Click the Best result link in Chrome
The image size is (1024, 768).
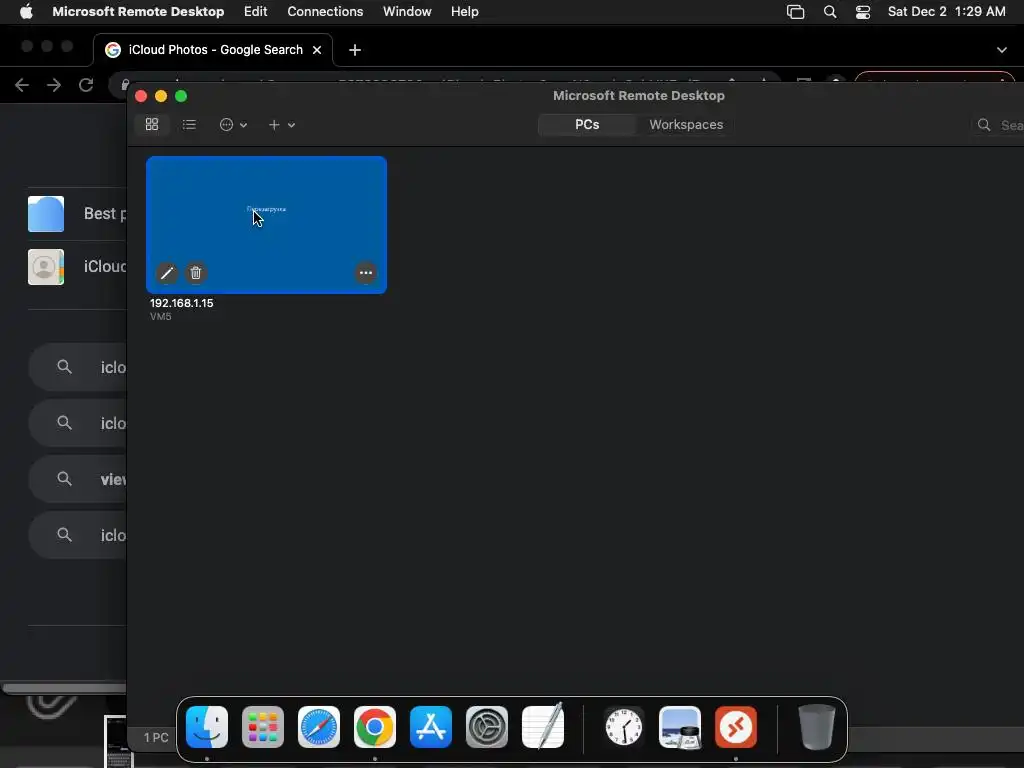click(77, 214)
